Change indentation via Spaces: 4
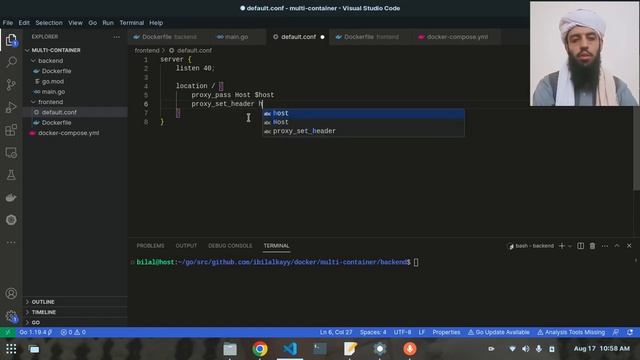 point(373,332)
